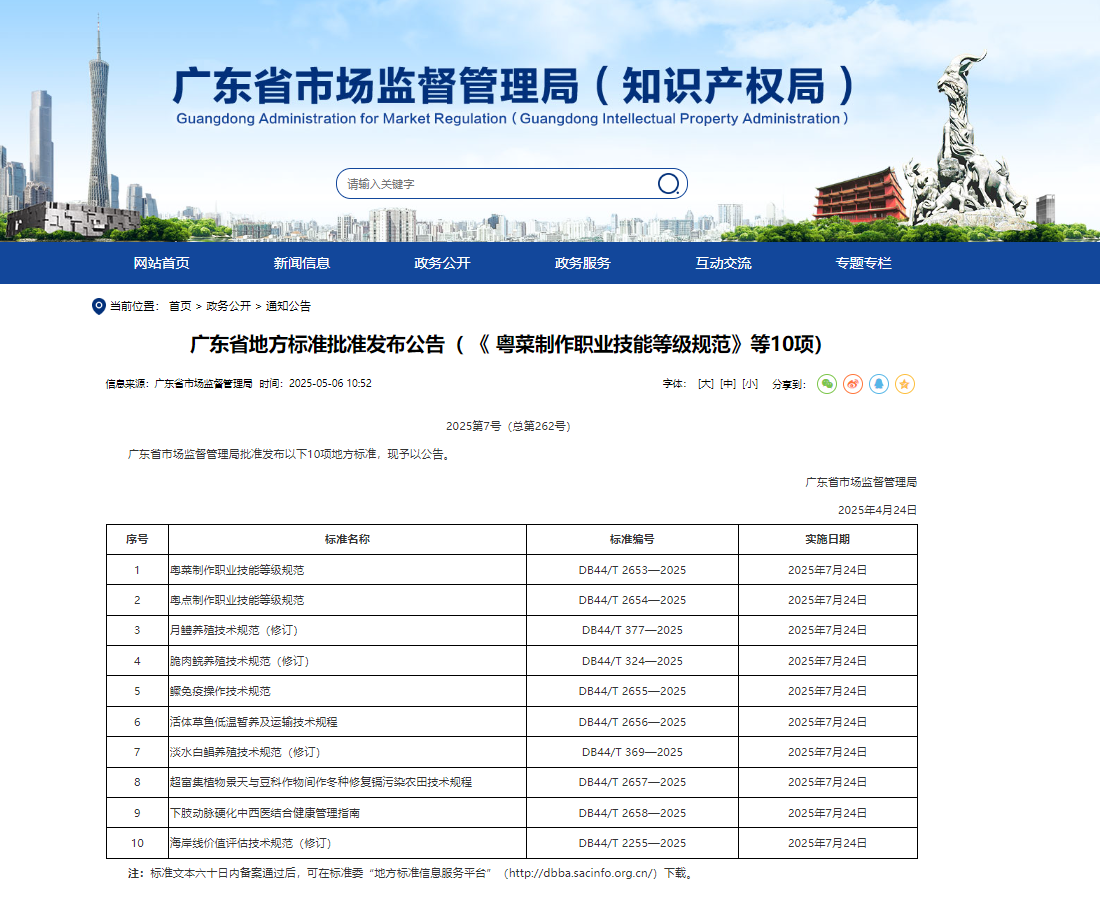
Task: Select row 海岸线价值评估技术规范（修订）
Action: point(511,843)
